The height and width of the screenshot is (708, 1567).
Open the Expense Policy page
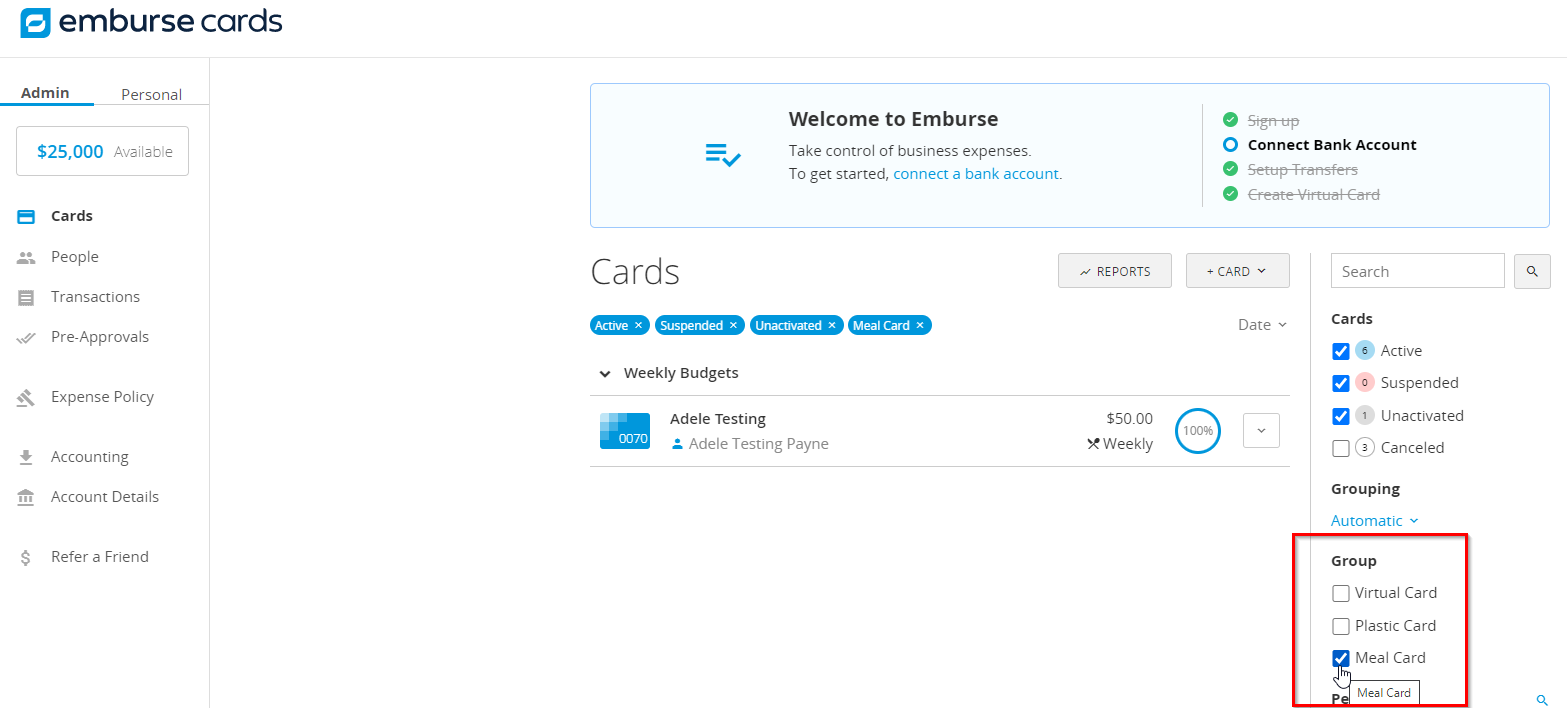pos(102,397)
